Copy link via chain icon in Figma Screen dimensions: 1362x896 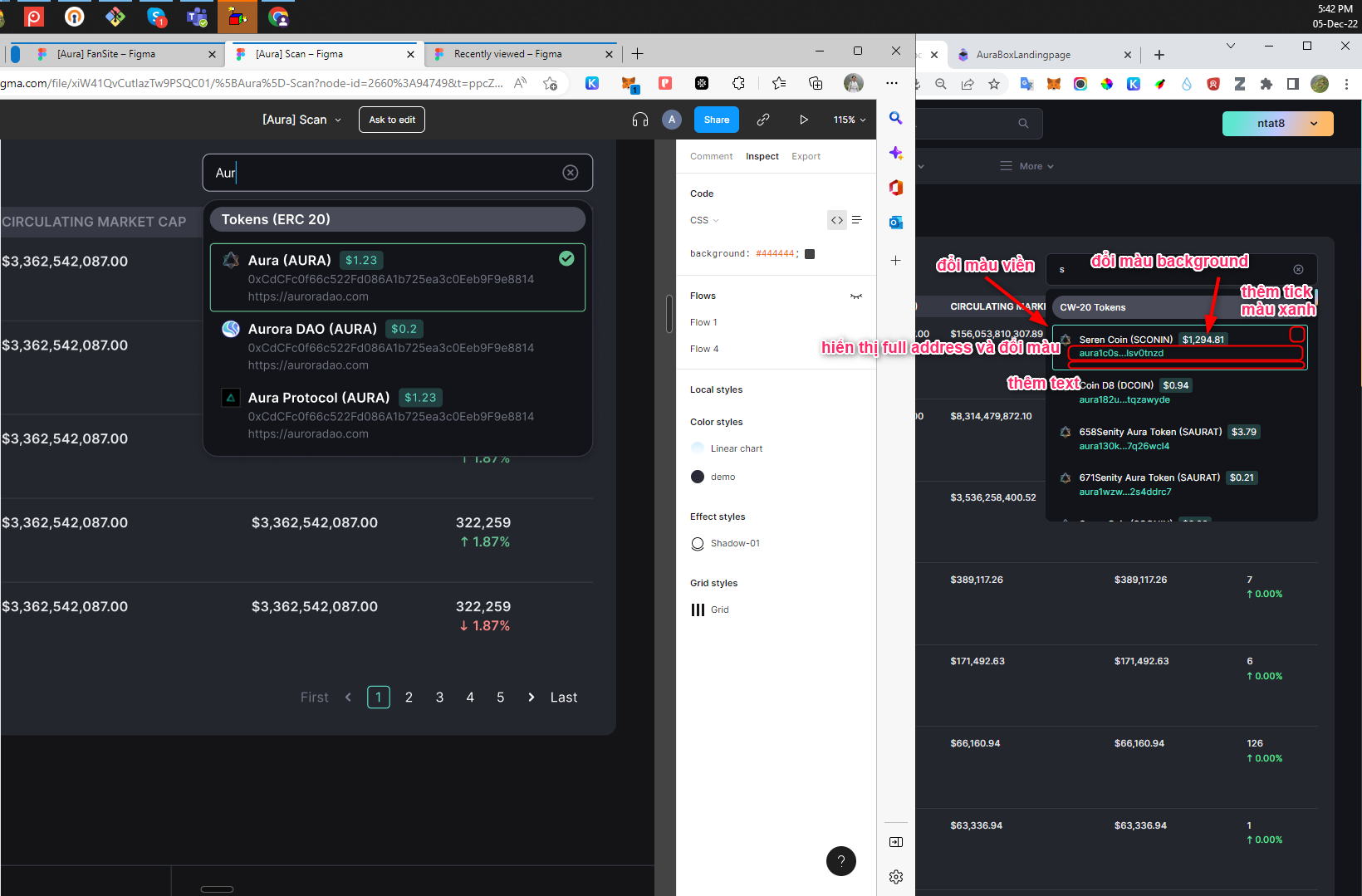click(x=762, y=120)
